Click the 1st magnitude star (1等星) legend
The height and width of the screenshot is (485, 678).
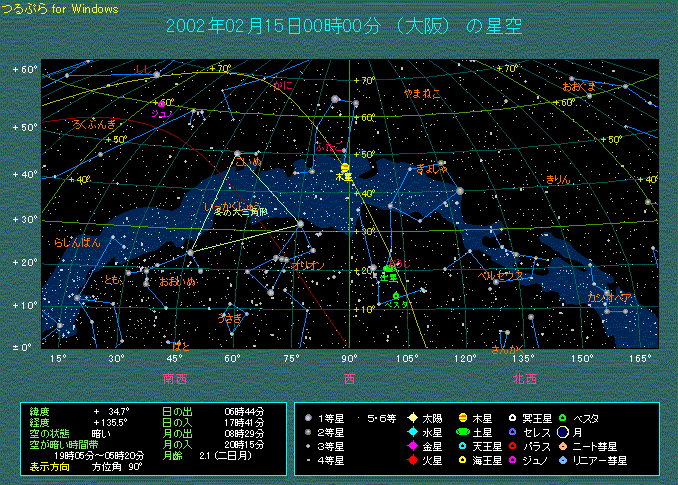pyautogui.click(x=310, y=417)
